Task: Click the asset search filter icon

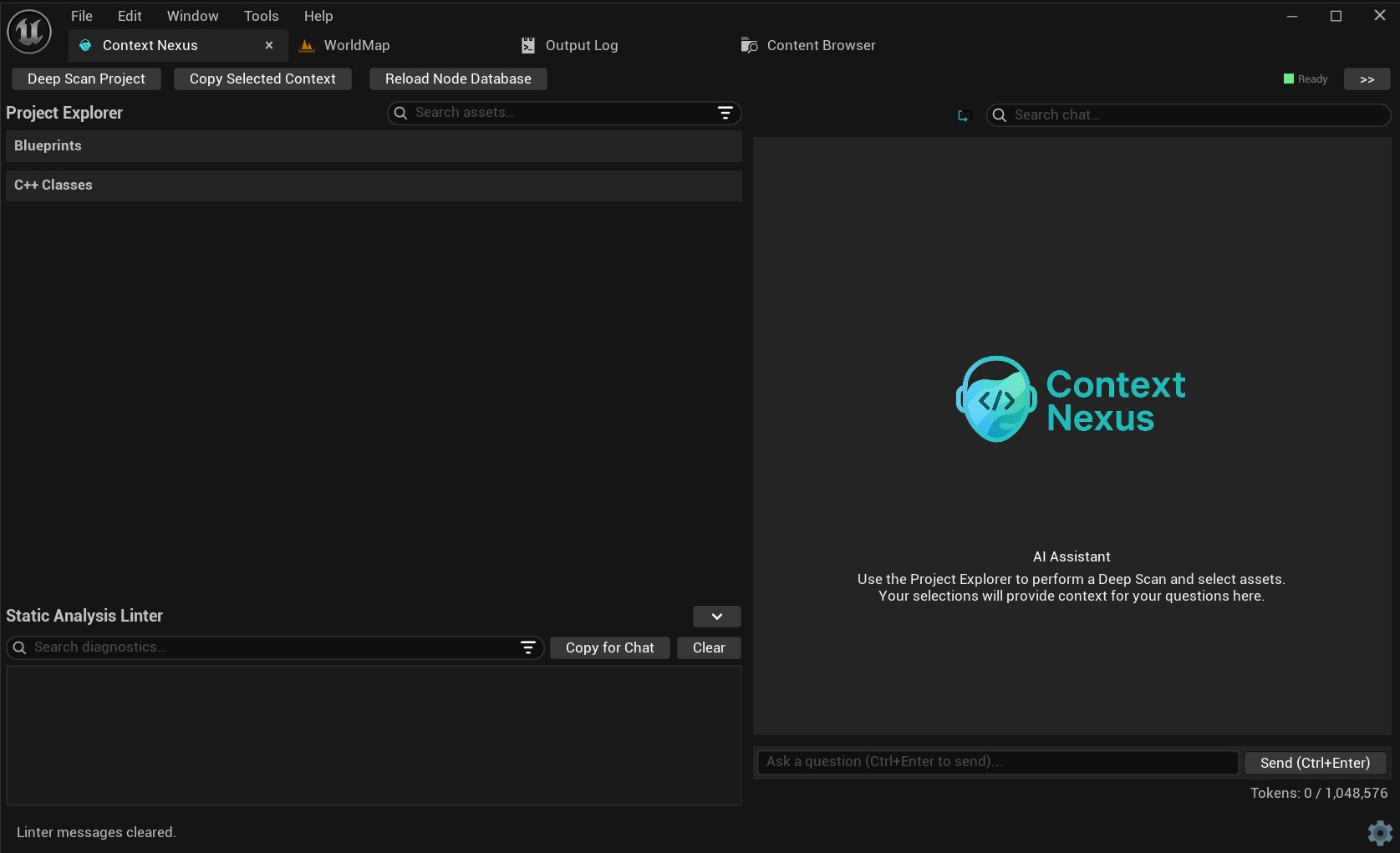Action: click(x=725, y=113)
